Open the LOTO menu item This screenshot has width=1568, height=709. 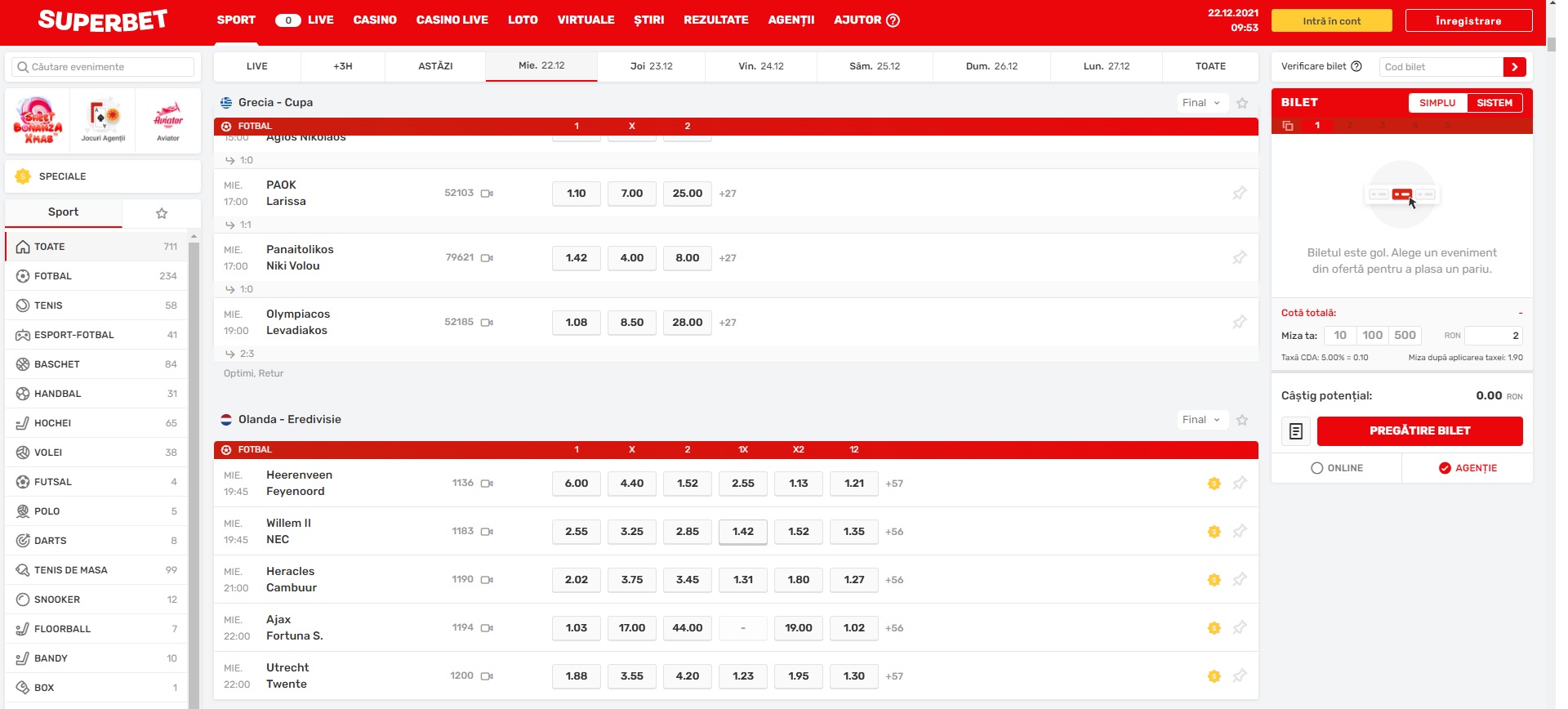click(x=523, y=20)
